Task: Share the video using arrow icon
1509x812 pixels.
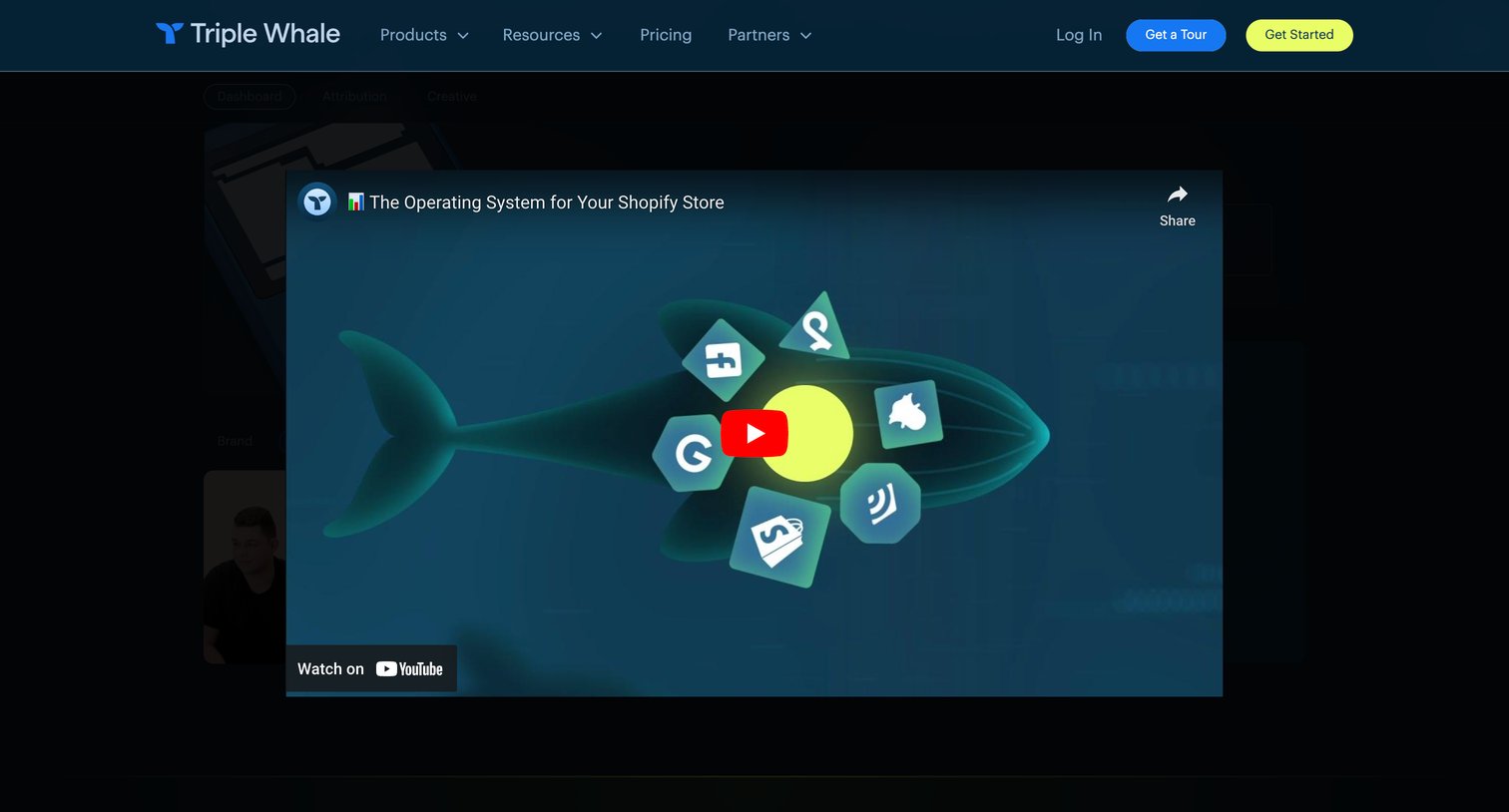Action: click(x=1177, y=205)
